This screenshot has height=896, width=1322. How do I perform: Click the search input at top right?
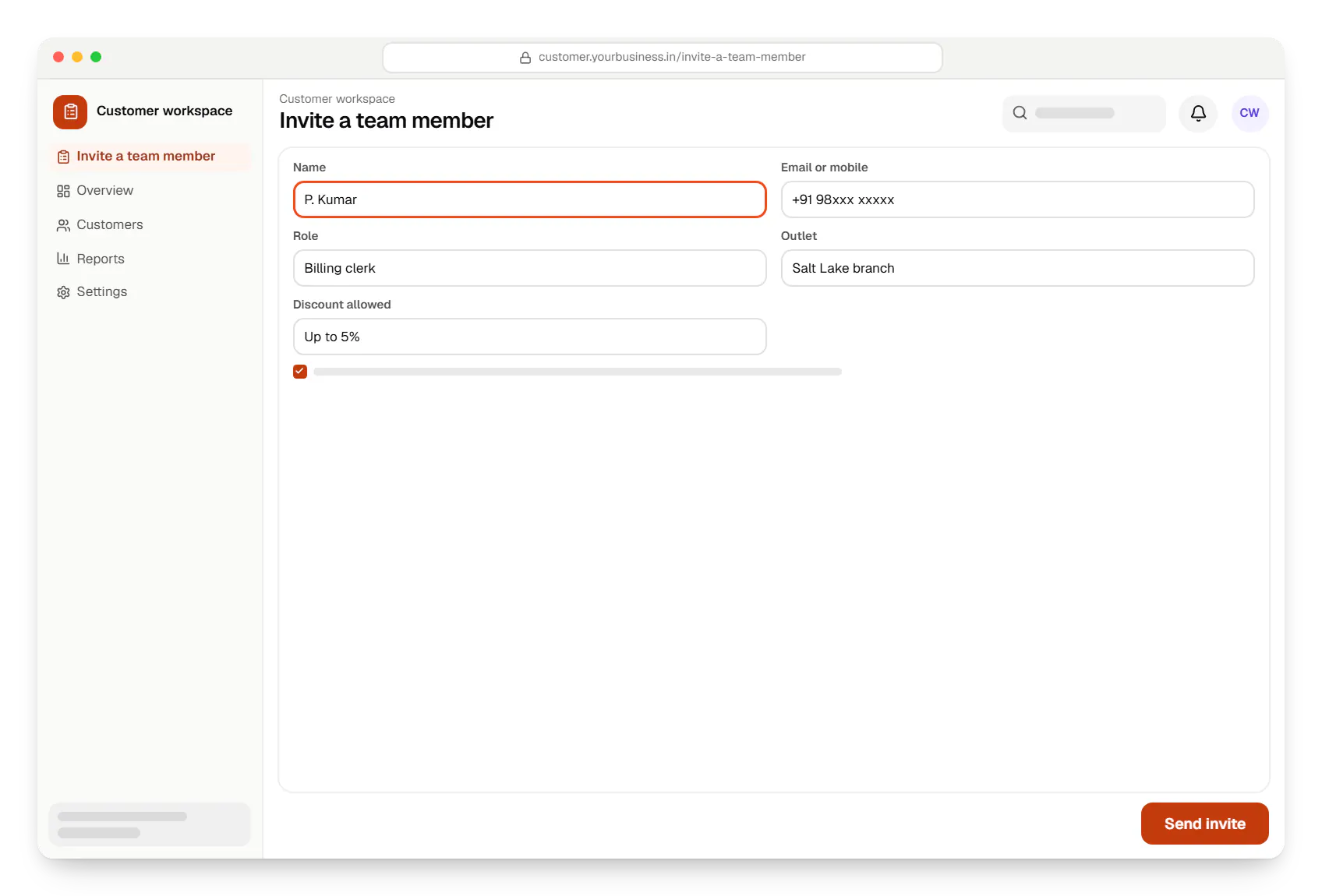point(1083,113)
